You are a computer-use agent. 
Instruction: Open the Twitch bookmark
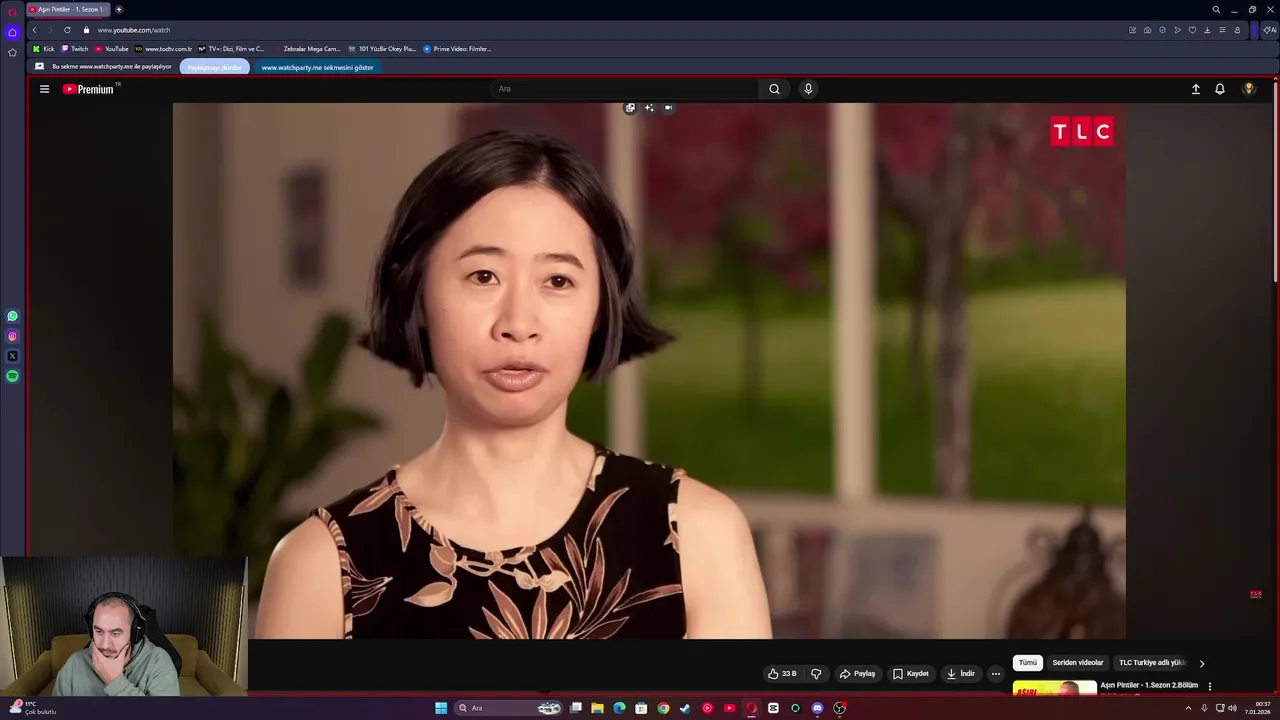[x=75, y=49]
